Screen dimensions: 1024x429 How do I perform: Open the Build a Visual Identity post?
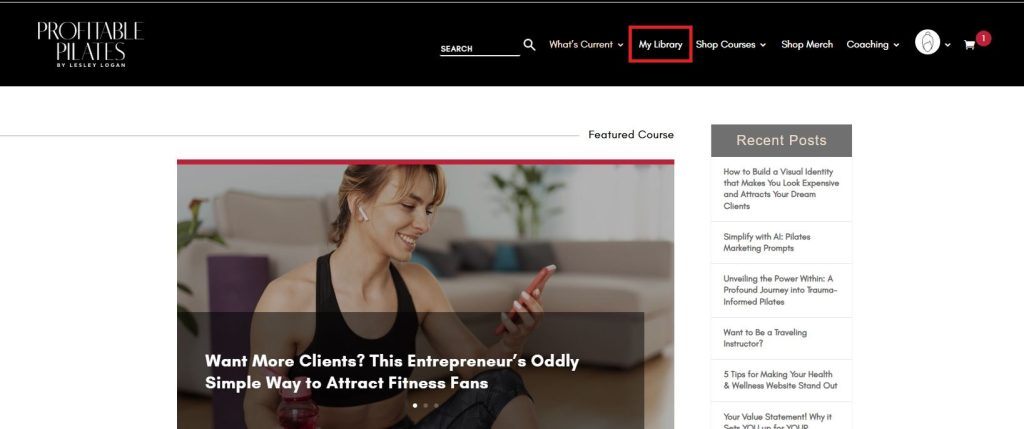click(781, 189)
